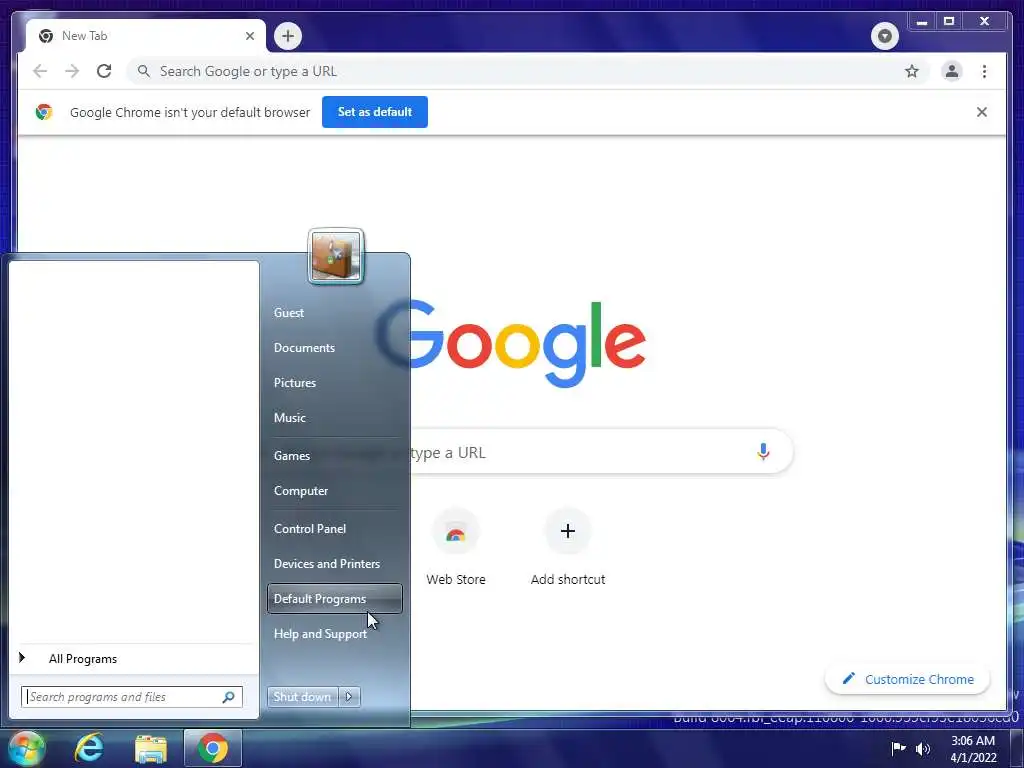Open Devices and Printers

(327, 564)
